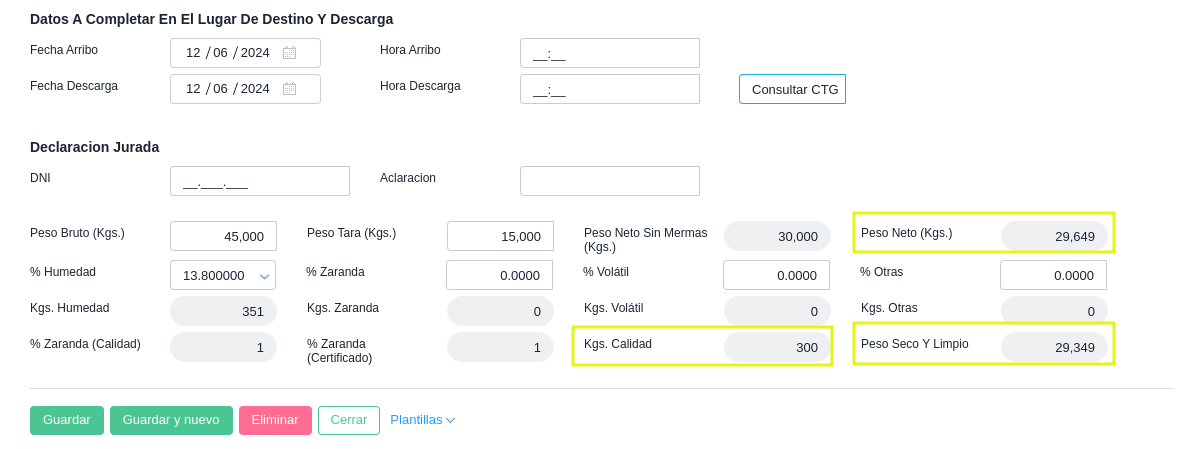Image resolution: width=1201 pixels, height=449 pixels.
Task: Click the Eliminar button
Action: tap(275, 420)
